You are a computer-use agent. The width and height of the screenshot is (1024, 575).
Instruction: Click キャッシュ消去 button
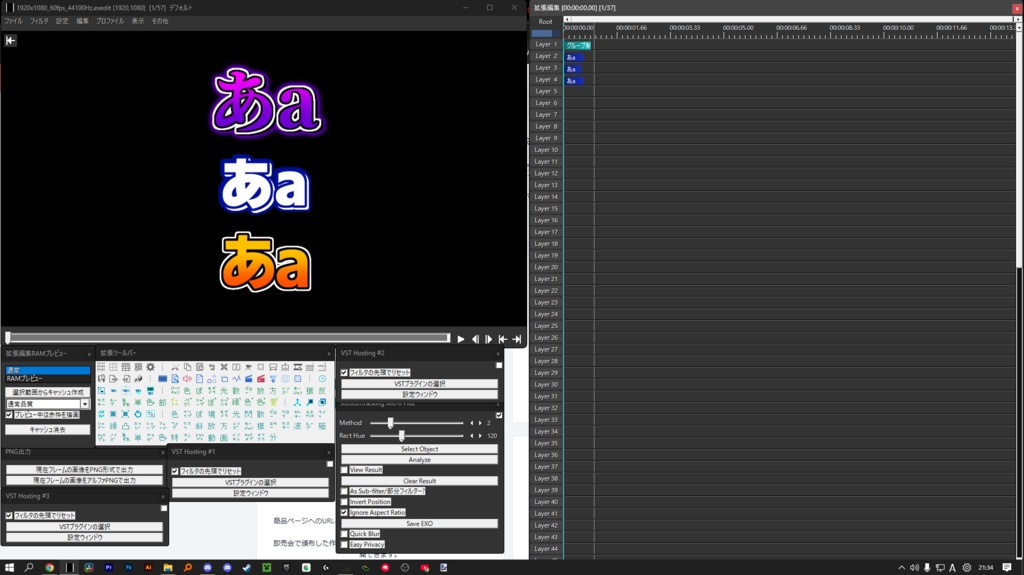(48, 429)
